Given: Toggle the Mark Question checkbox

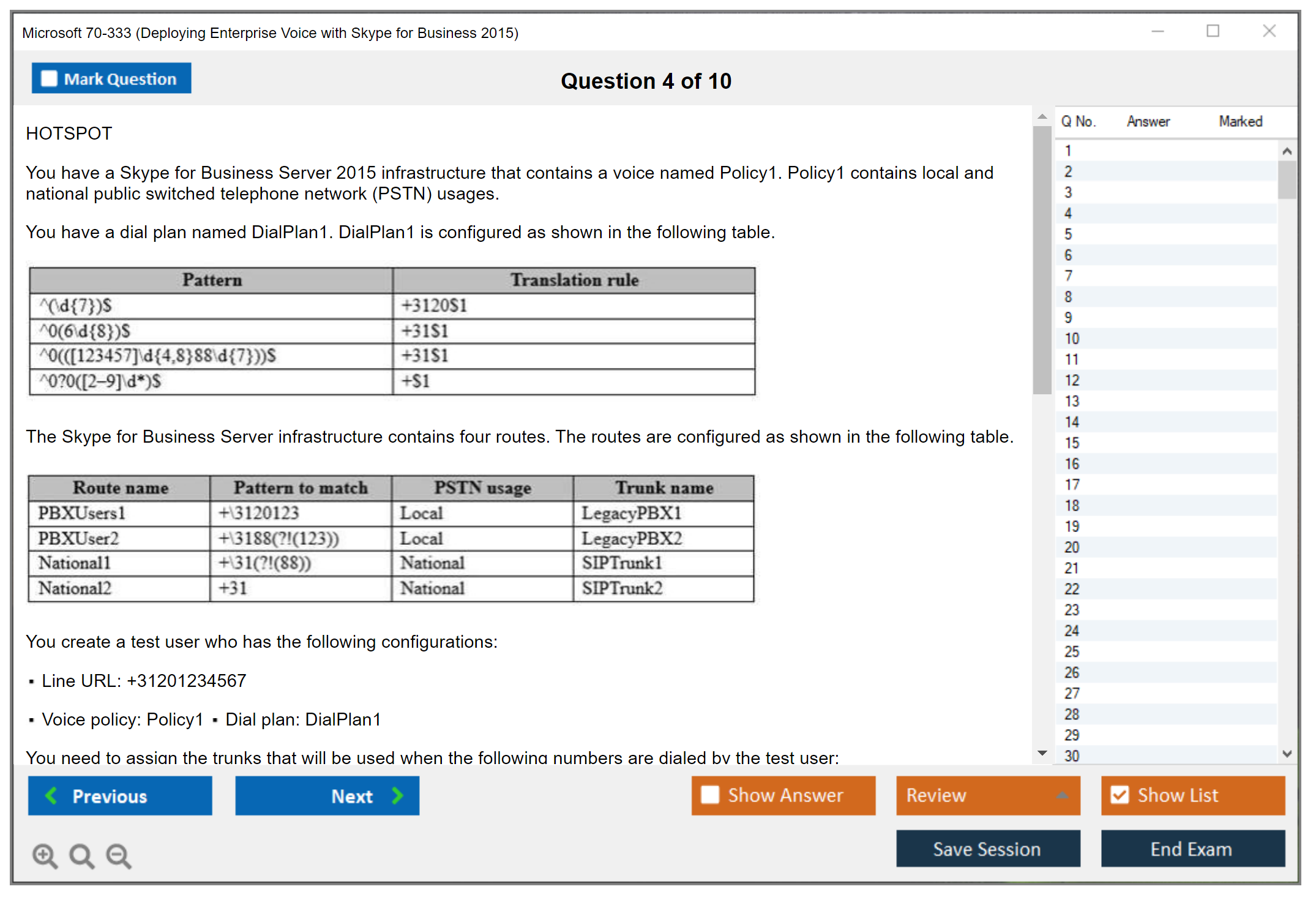Looking at the screenshot, I should pyautogui.click(x=49, y=78).
